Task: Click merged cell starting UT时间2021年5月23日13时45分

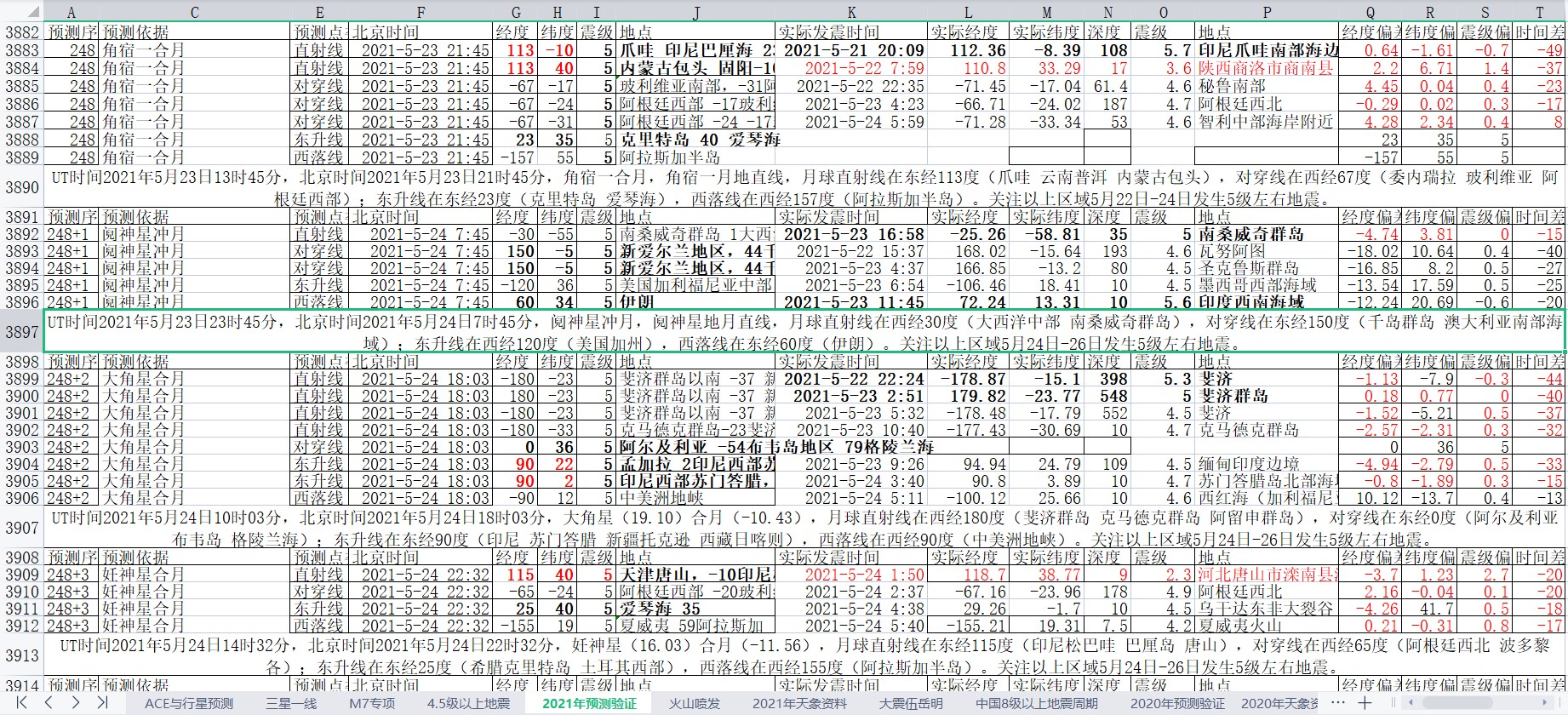Action: (804, 187)
